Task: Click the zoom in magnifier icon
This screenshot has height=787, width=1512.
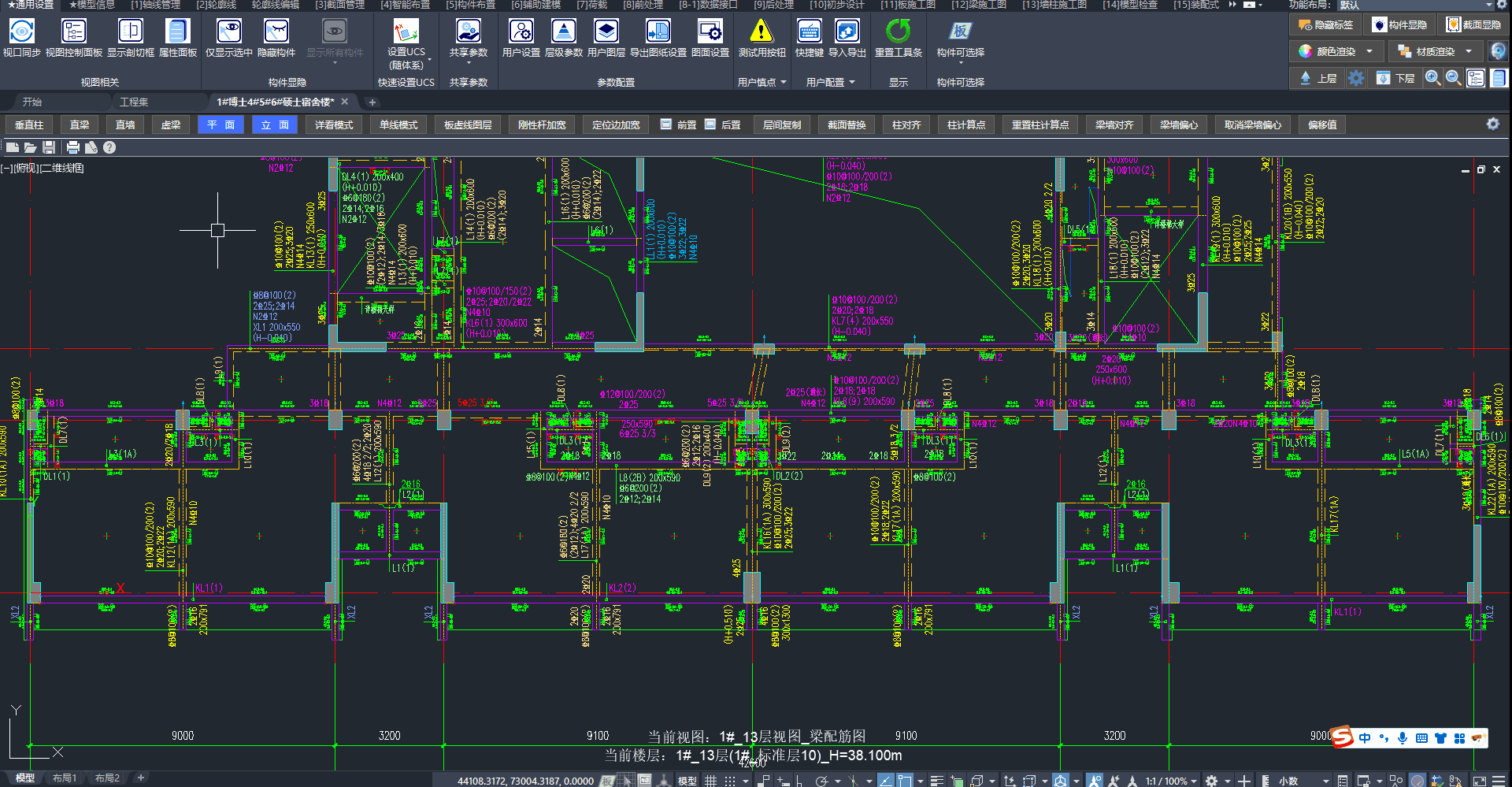Action: tap(1432, 78)
